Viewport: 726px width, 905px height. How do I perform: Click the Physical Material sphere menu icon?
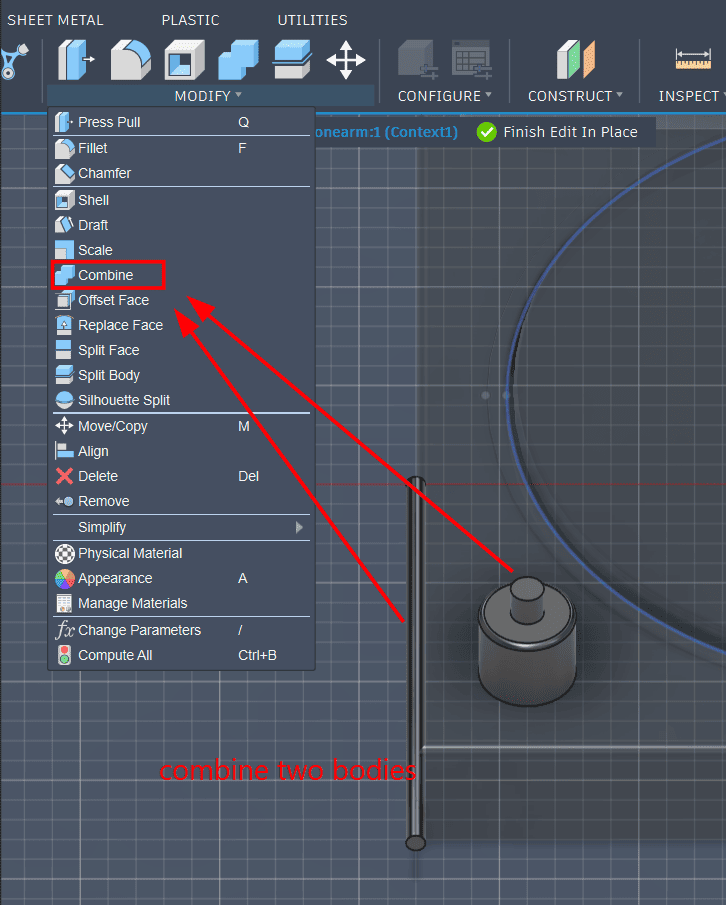(x=65, y=554)
